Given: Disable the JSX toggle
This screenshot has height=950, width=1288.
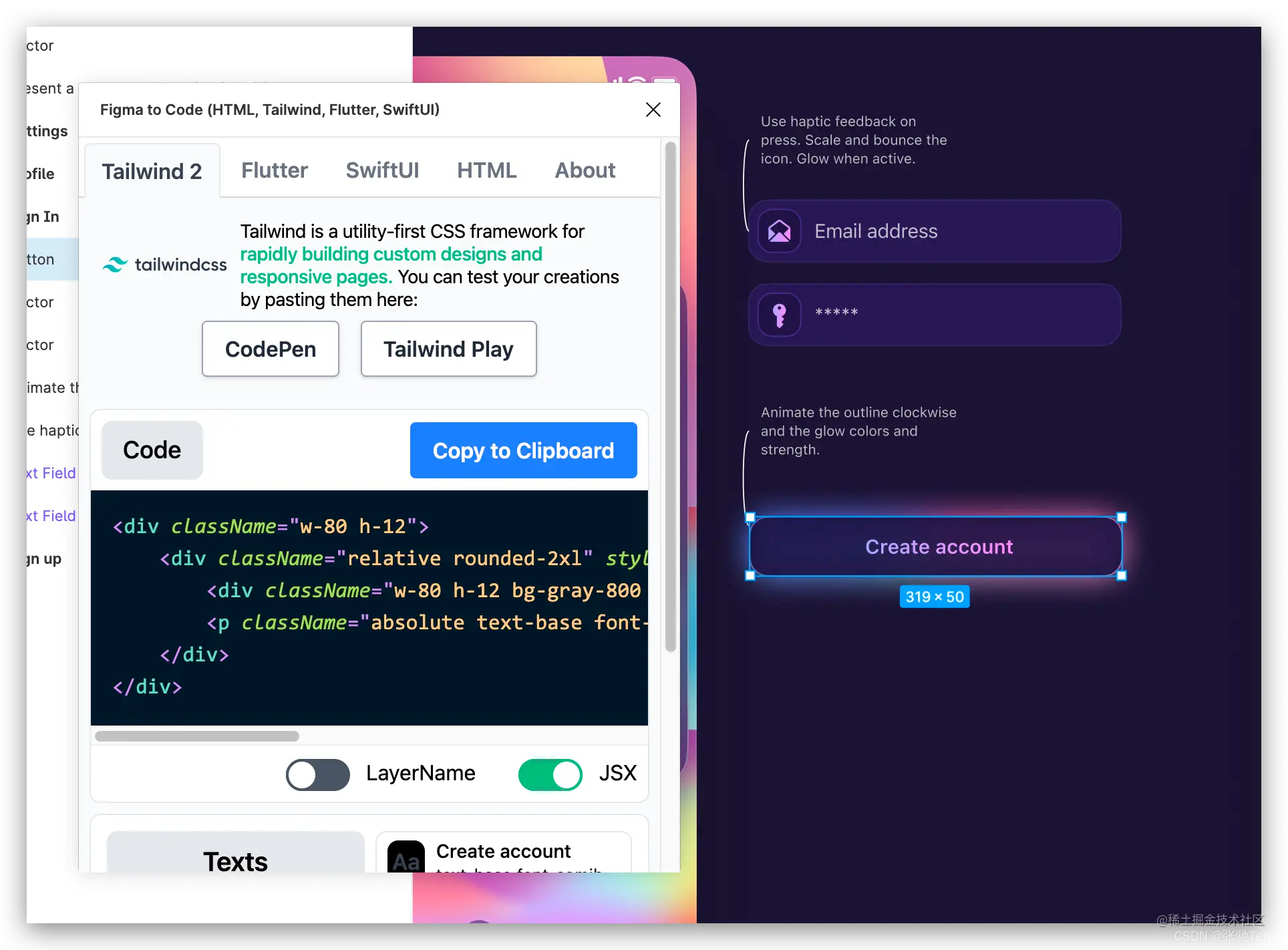Looking at the screenshot, I should click(550, 775).
